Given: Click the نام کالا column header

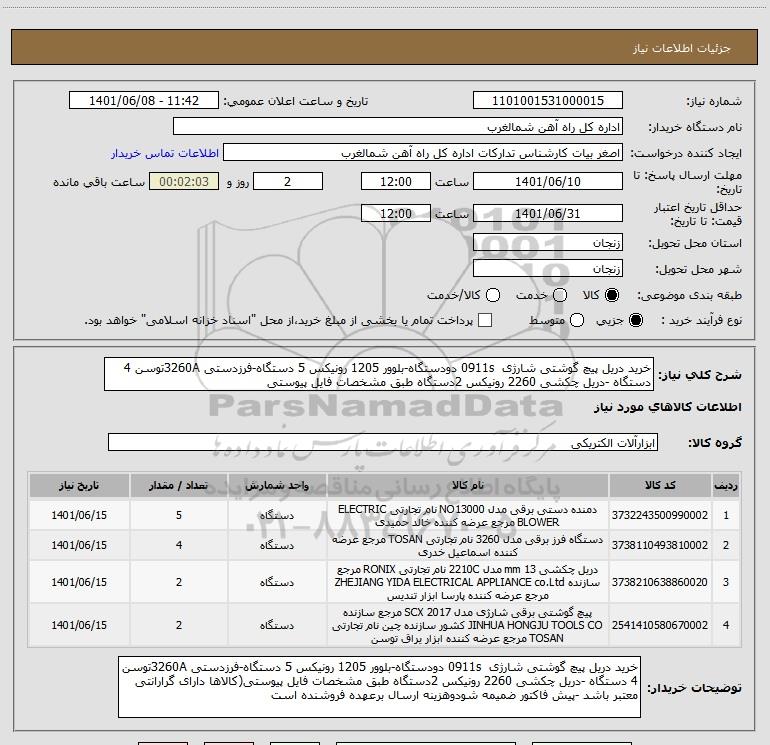Looking at the screenshot, I should click(x=468, y=485).
